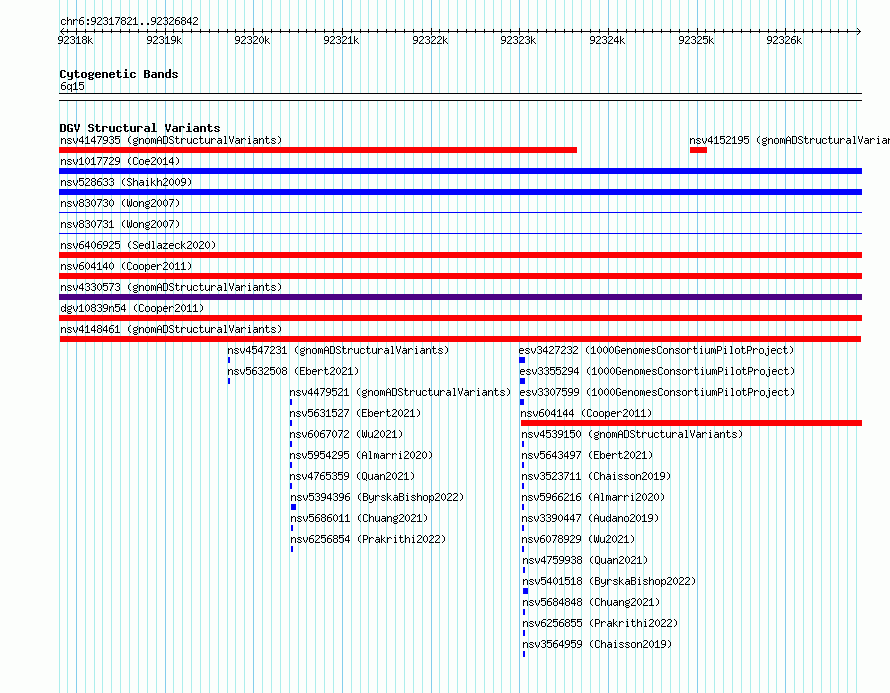
Task: Open nsv528633 (Shaikh2009) label
Action: tap(126, 182)
